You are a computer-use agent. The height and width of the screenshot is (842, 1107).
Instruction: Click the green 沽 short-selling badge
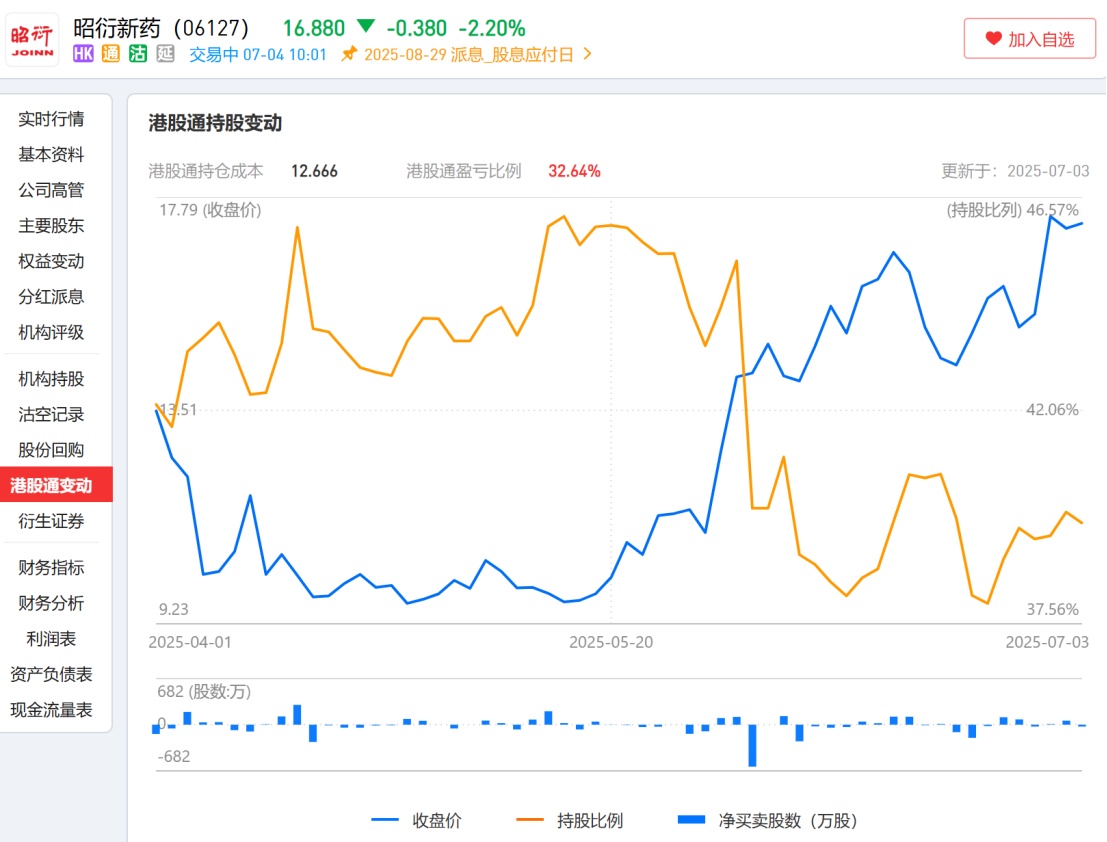(137, 54)
